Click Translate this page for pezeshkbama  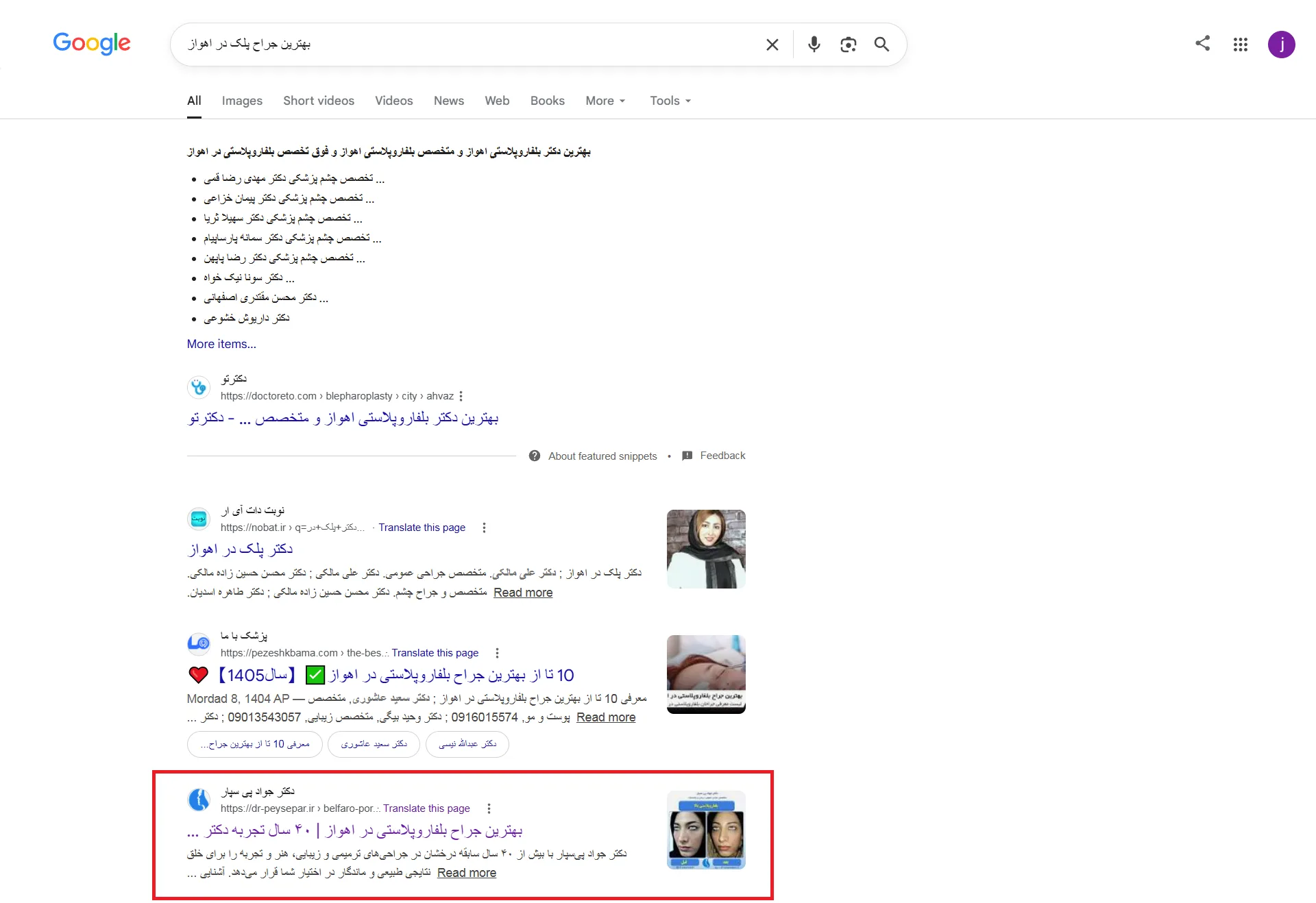coord(435,653)
